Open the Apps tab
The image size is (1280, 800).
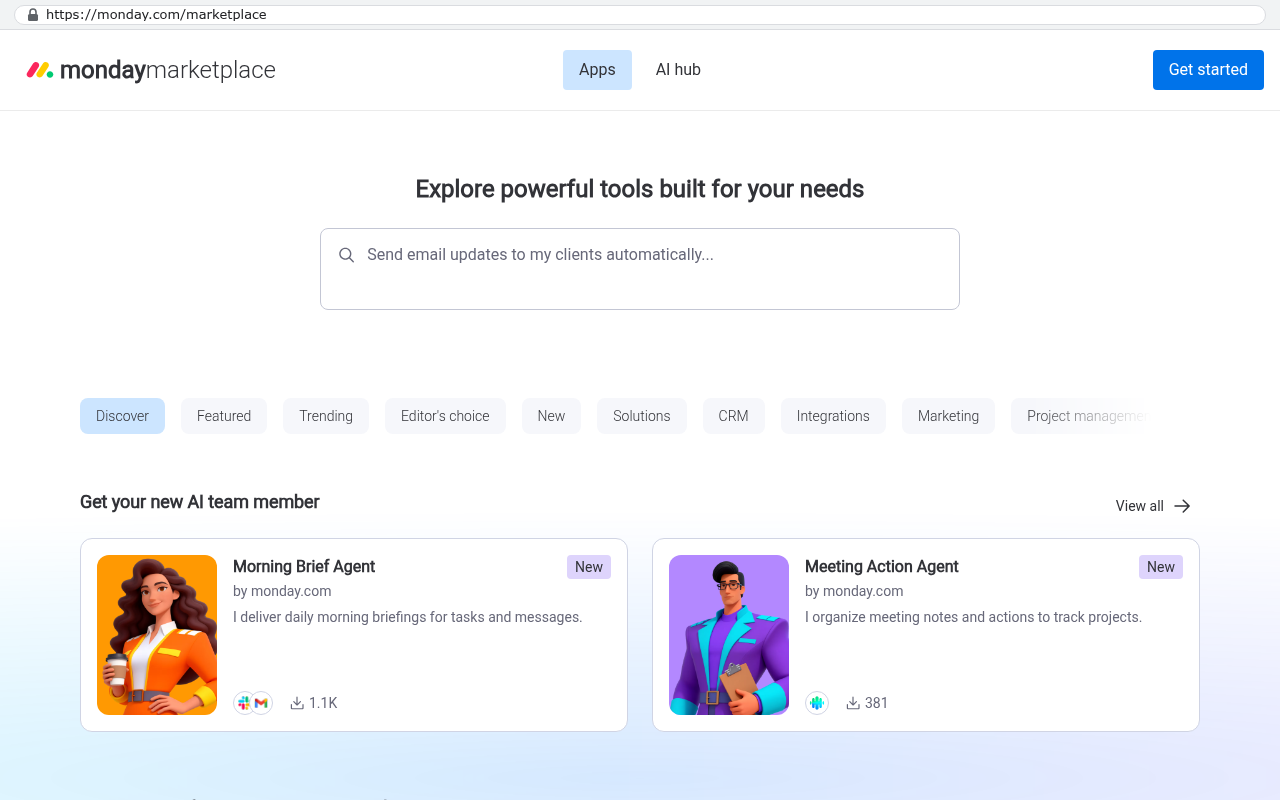point(597,70)
